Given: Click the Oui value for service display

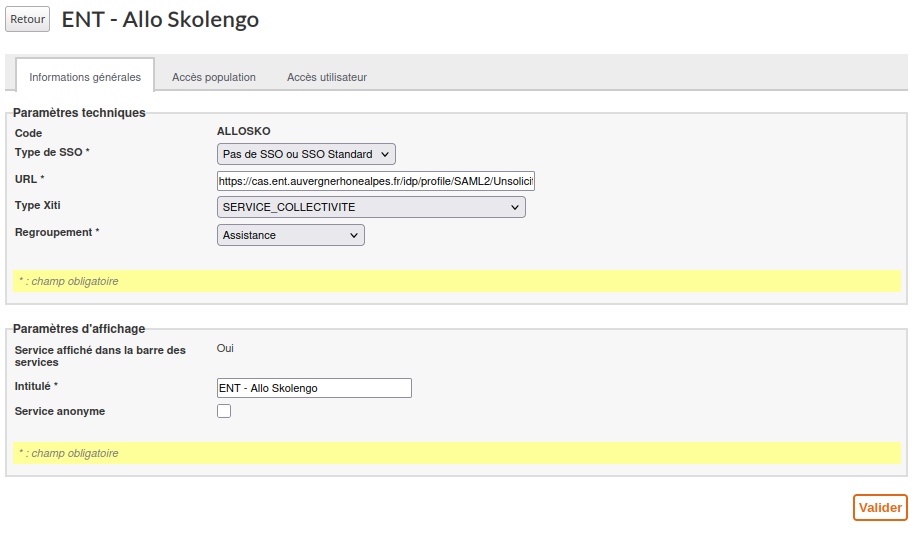Looking at the screenshot, I should [225, 348].
